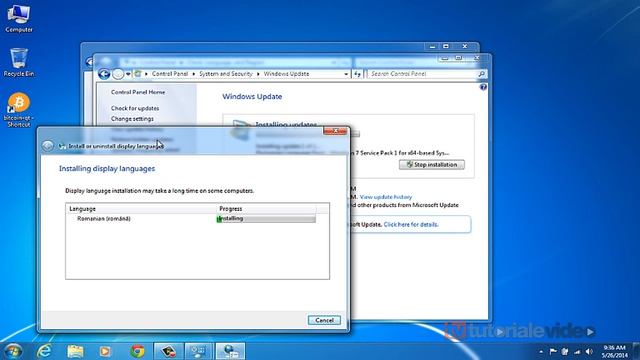Open the Windows Start menu orb

pos(13,351)
